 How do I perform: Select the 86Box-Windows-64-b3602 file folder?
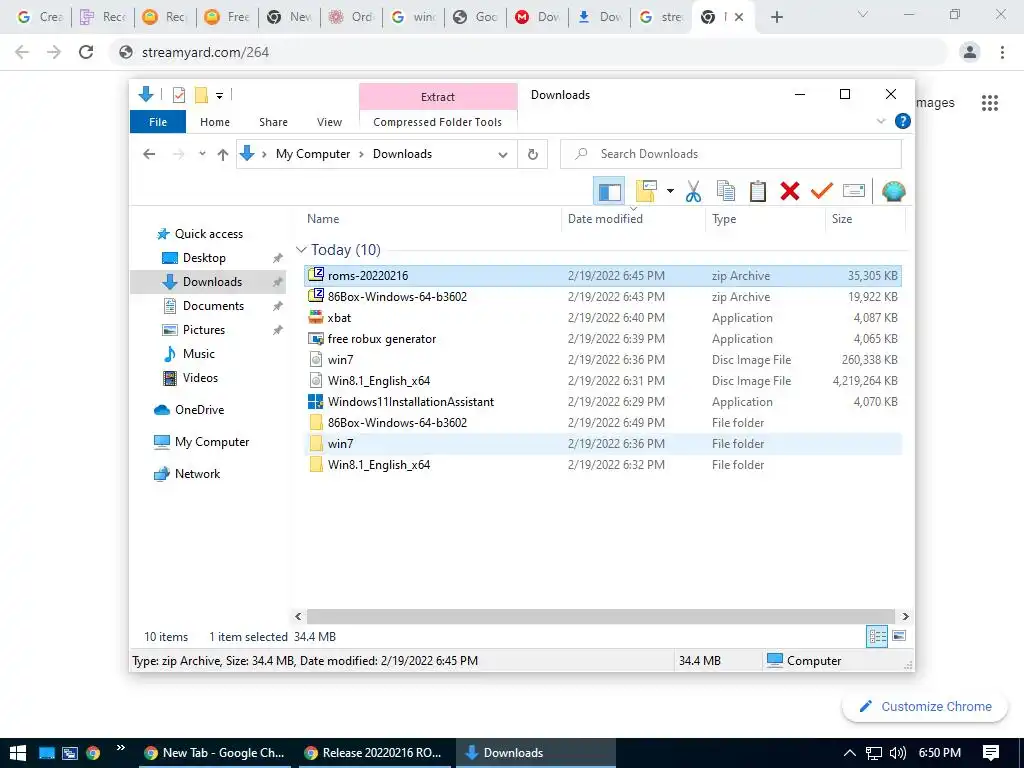pos(603,423)
